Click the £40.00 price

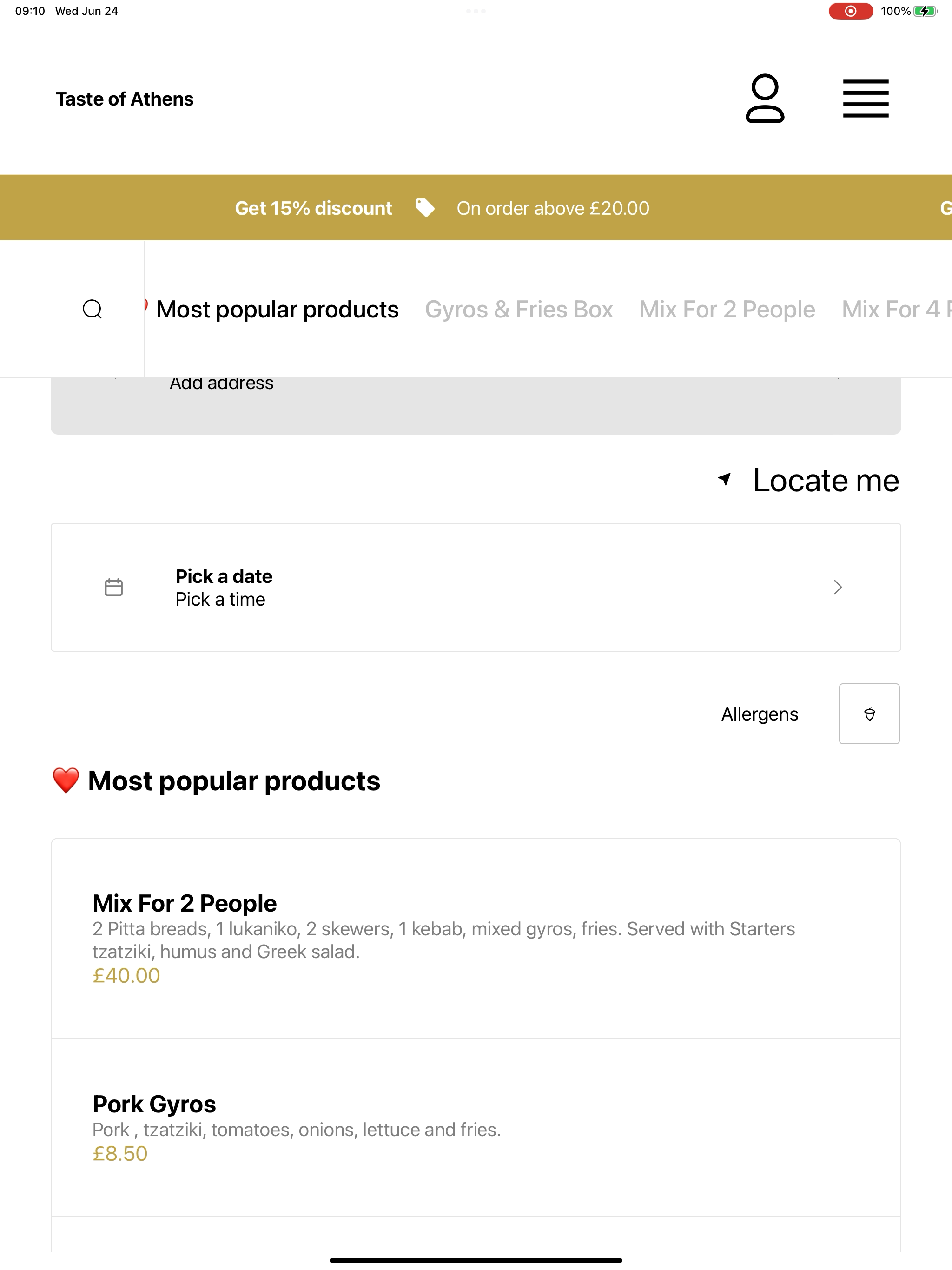tap(126, 975)
